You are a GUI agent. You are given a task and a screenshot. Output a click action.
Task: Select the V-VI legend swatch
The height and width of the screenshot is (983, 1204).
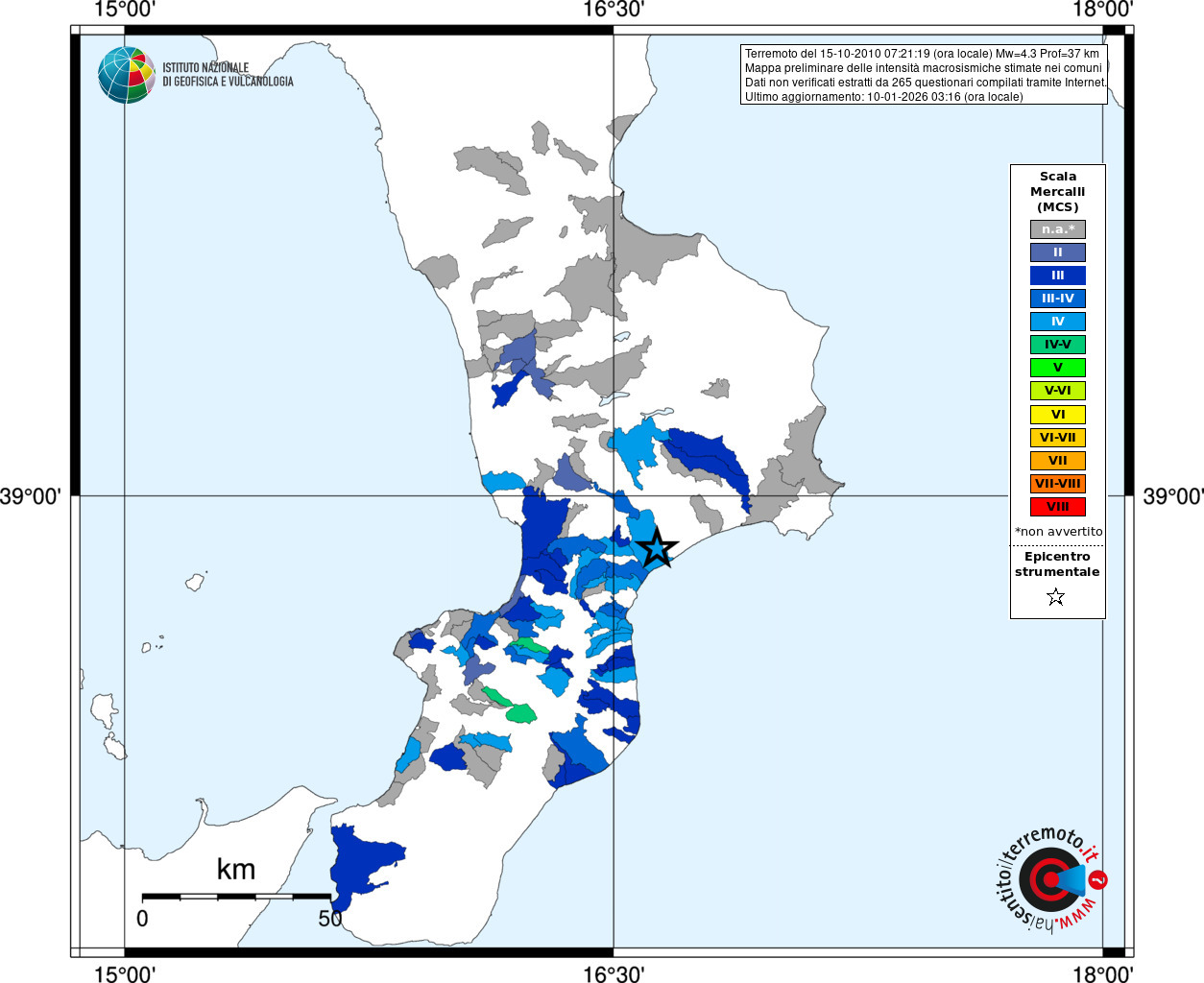(x=1057, y=391)
